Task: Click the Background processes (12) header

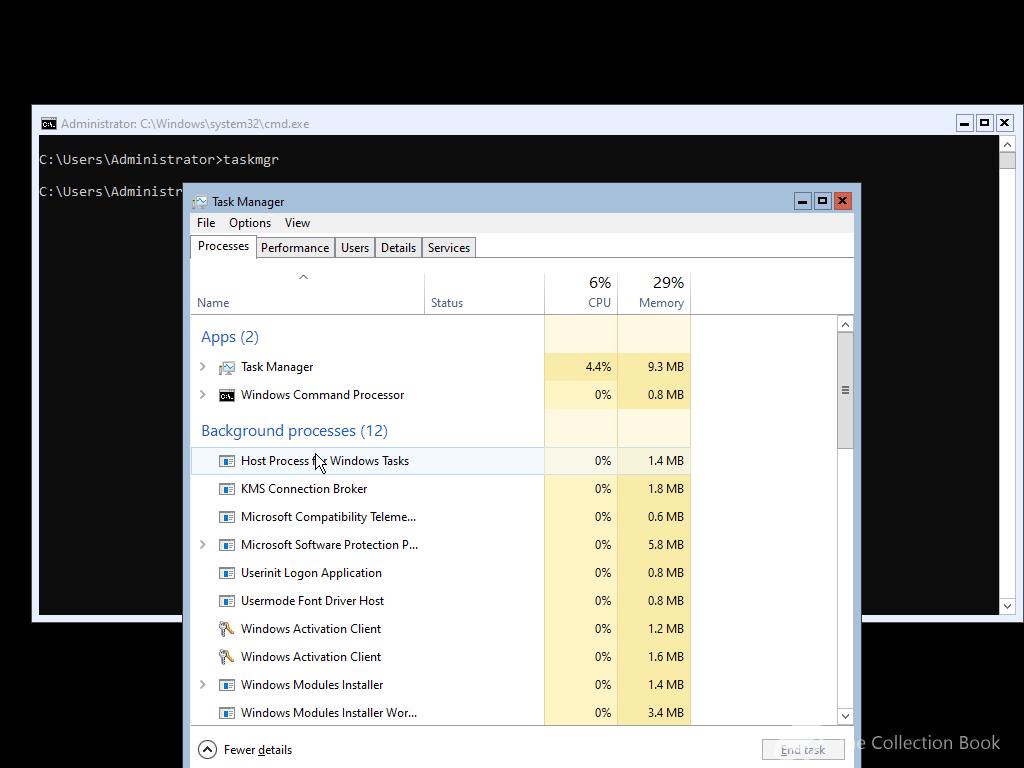Action: click(295, 431)
